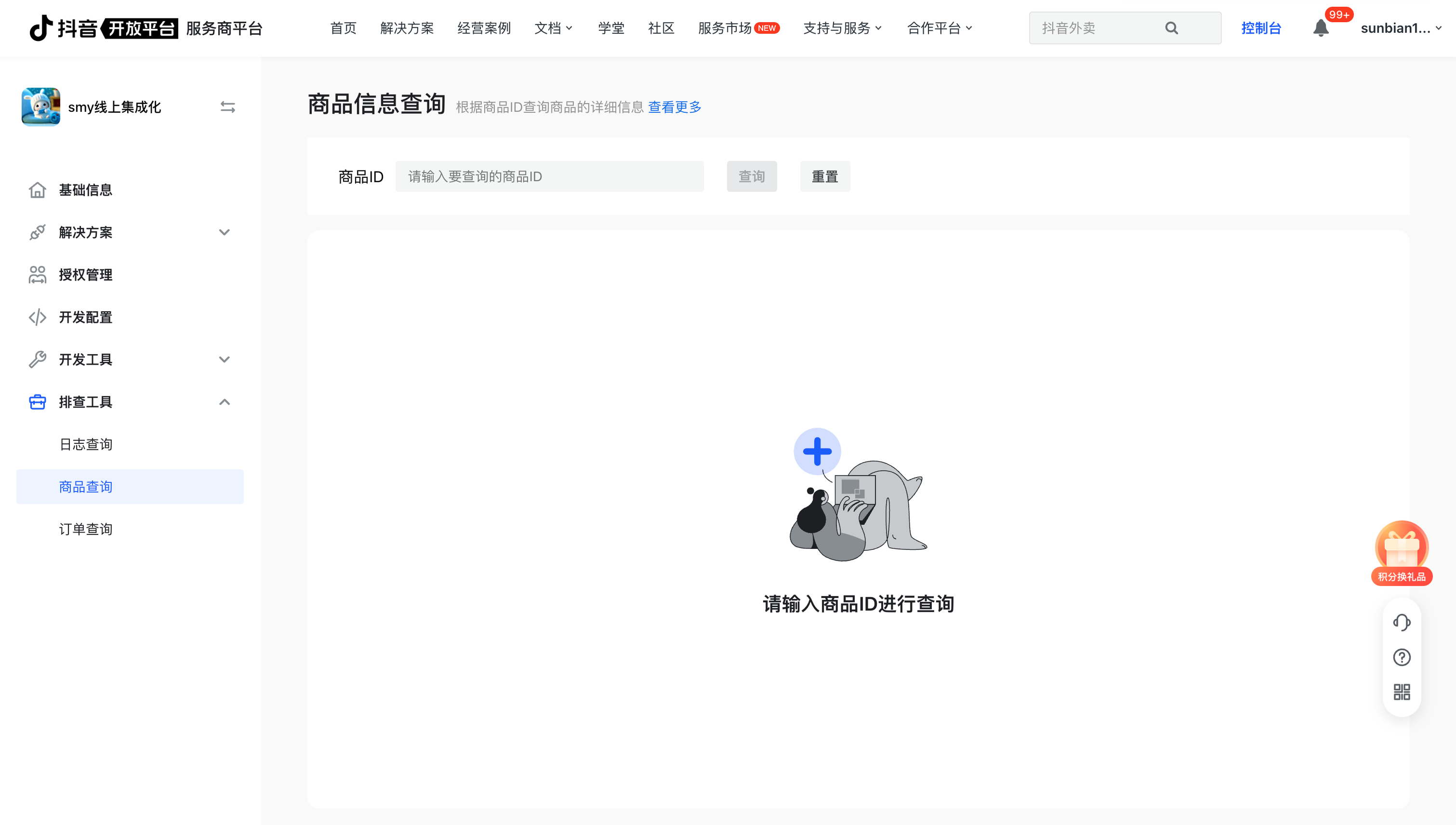Click the 重置 button
Image resolution: width=1456 pixels, height=825 pixels.
click(824, 177)
